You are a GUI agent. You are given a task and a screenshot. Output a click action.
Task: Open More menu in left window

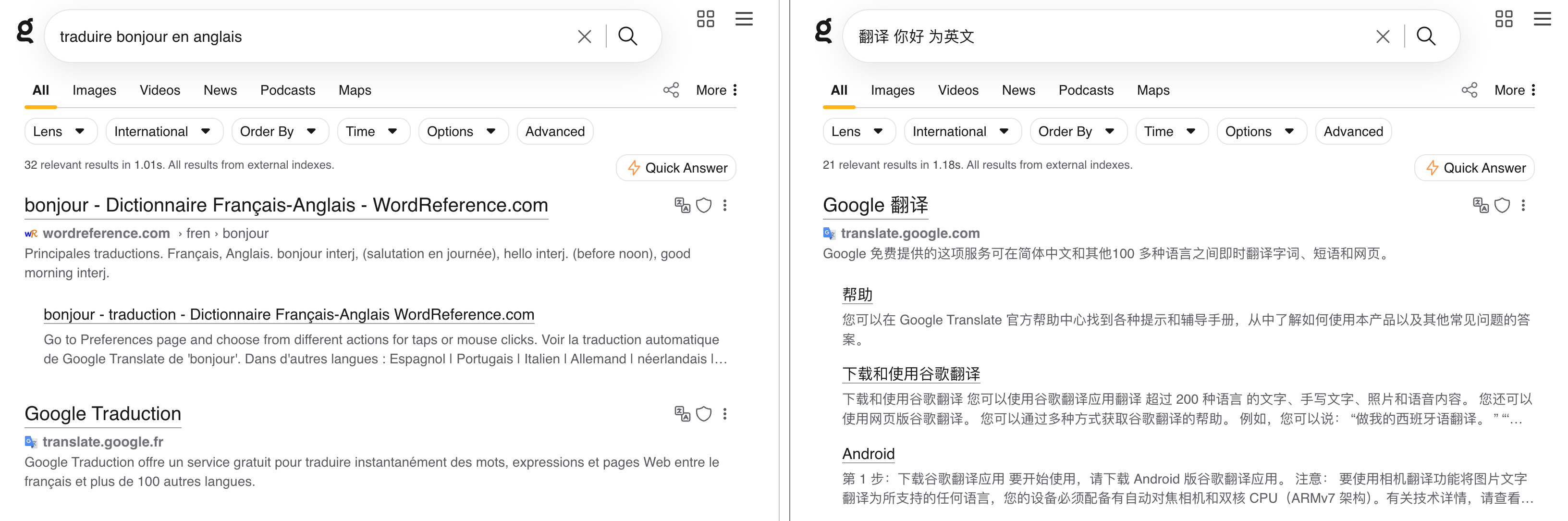716,90
